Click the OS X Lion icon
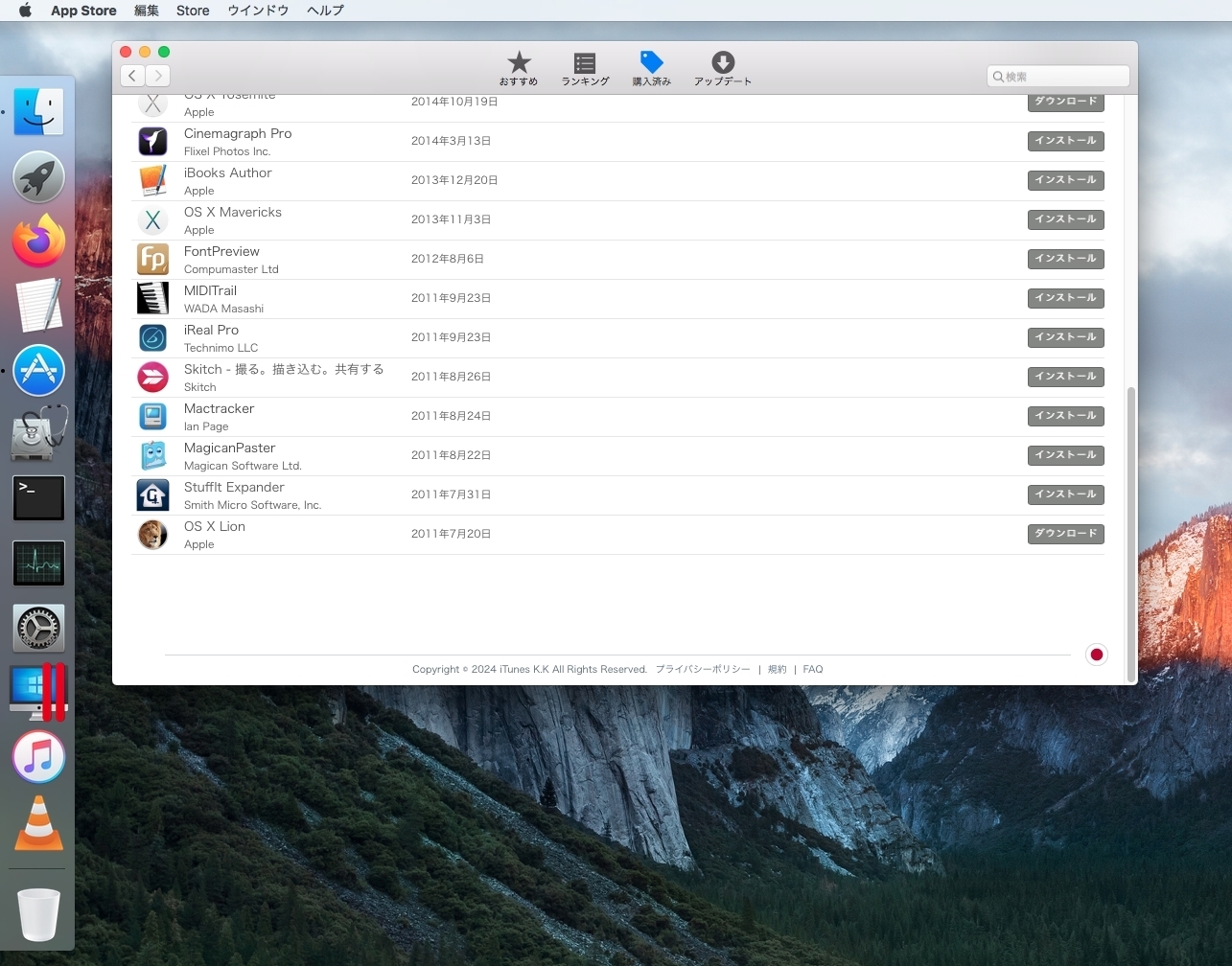Image resolution: width=1232 pixels, height=966 pixels. pos(152,534)
